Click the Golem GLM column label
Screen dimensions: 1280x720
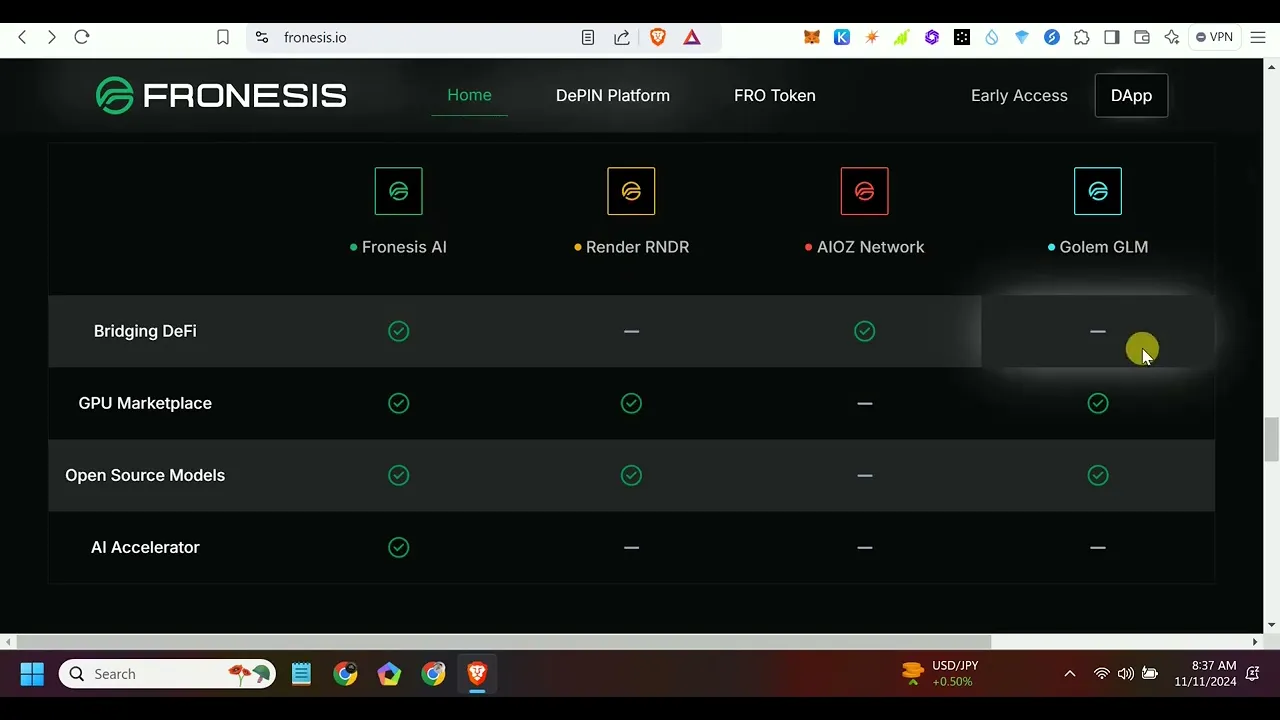coord(1103,247)
